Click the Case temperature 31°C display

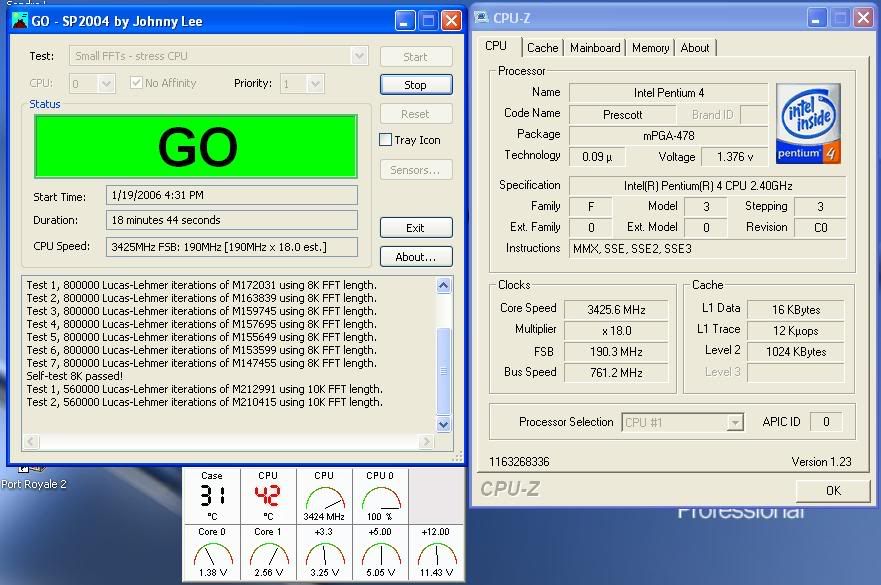212,496
